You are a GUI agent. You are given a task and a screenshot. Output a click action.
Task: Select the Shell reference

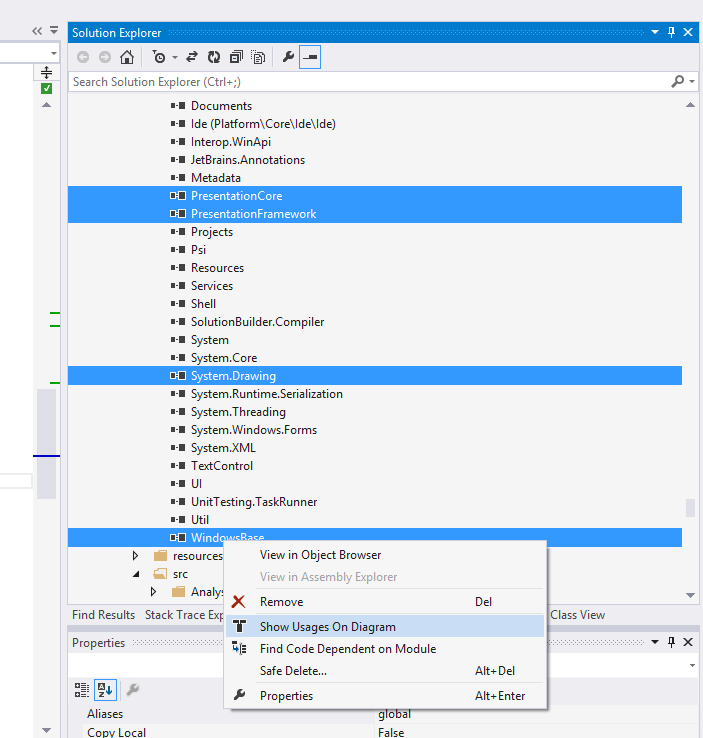click(203, 304)
